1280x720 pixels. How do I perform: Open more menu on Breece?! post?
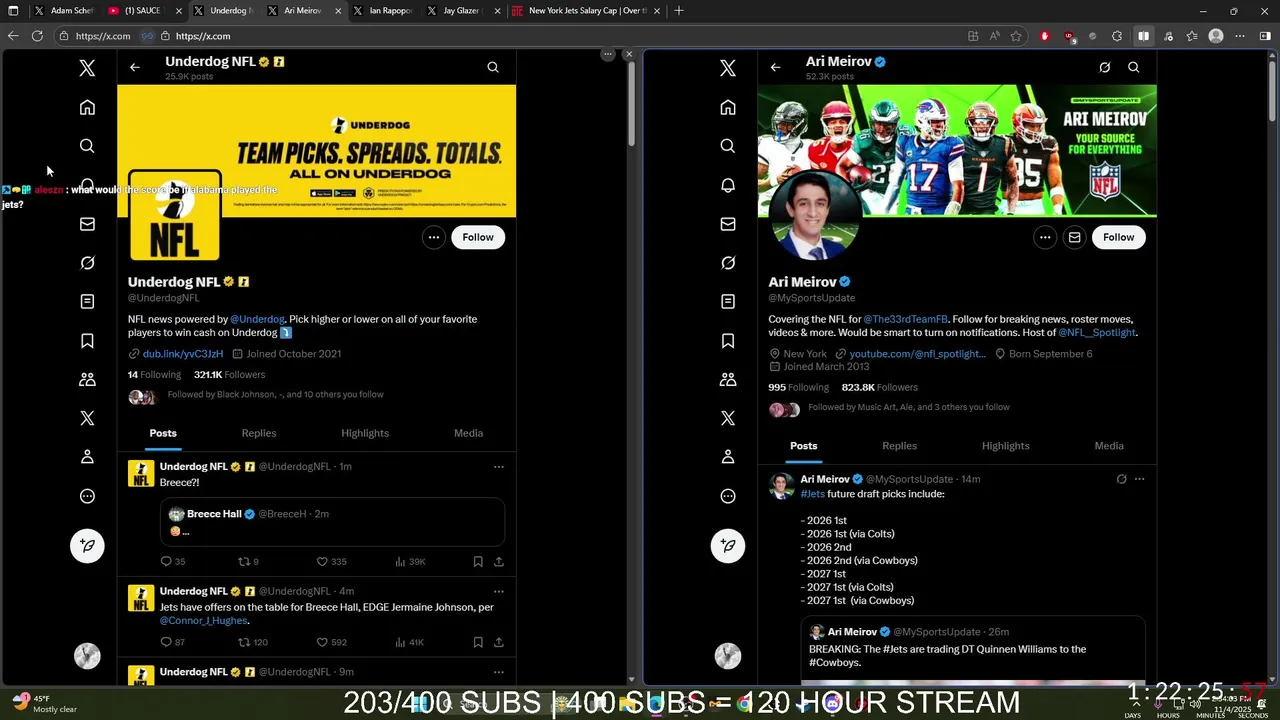[x=498, y=467]
